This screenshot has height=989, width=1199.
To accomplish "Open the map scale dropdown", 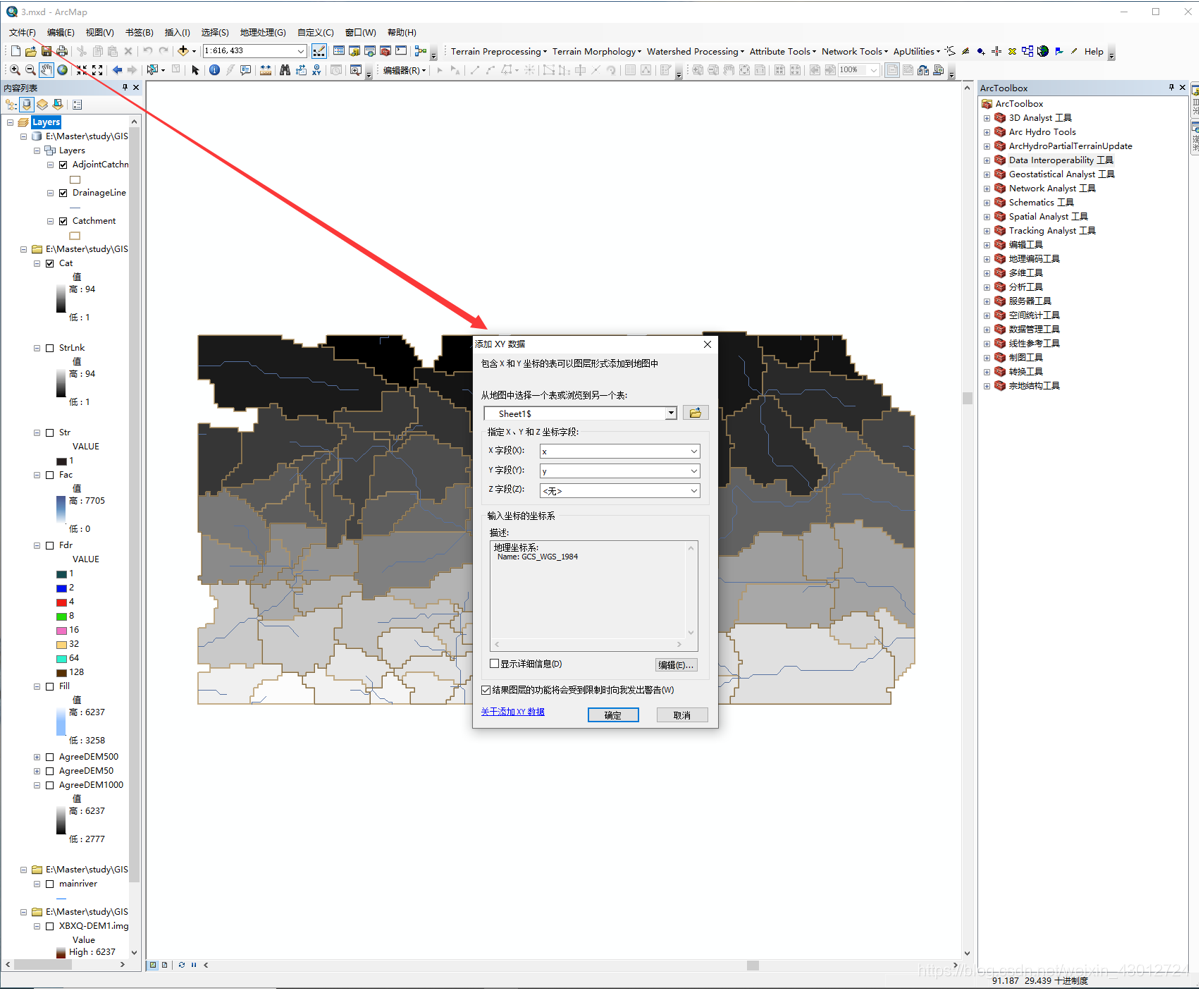I will 301,51.
